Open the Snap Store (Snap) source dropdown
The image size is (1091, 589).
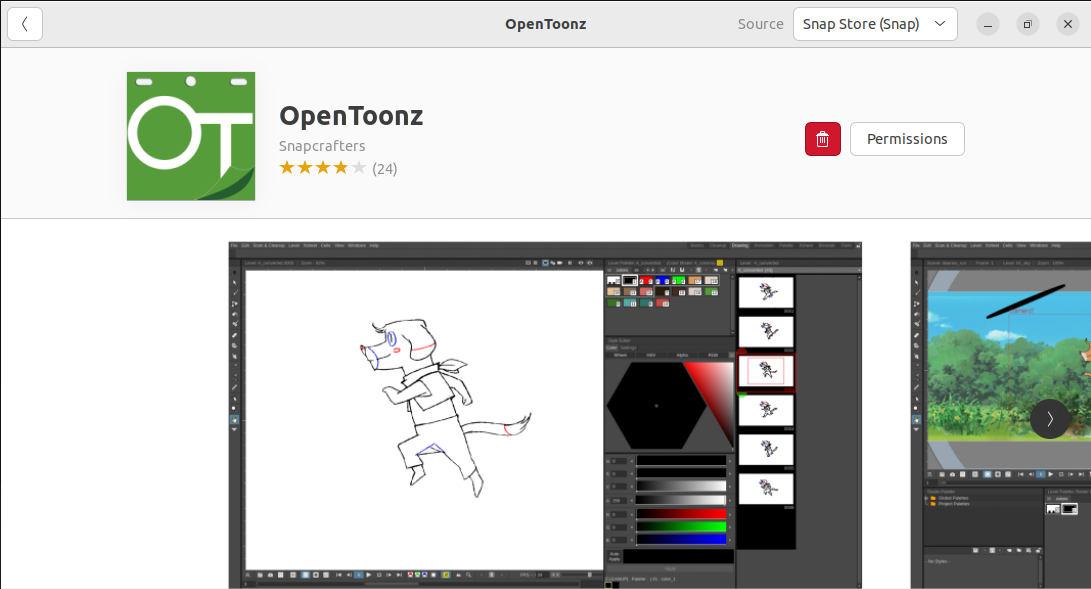pos(875,24)
